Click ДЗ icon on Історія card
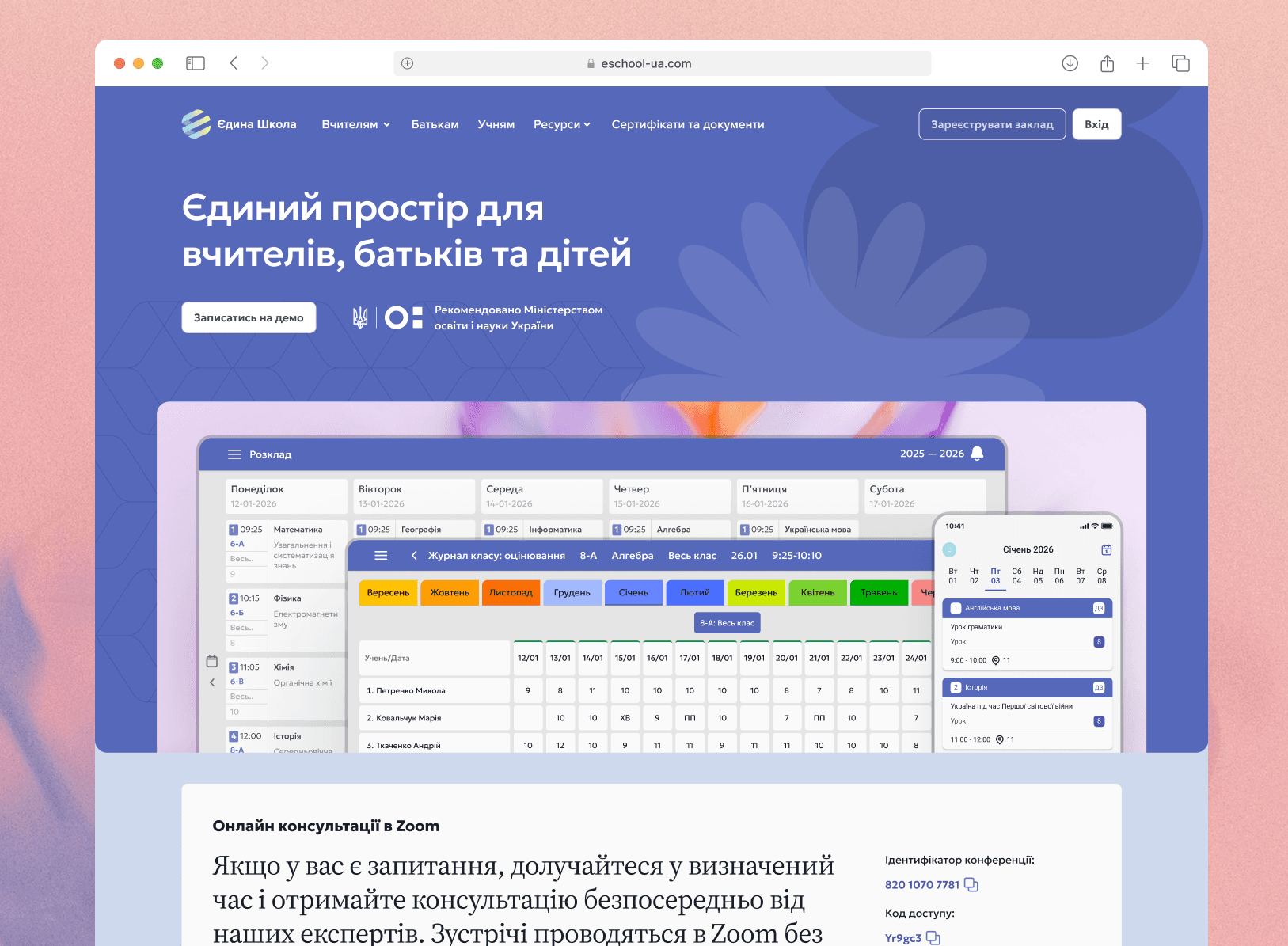Screen dimensions: 1288x946 click(x=1099, y=687)
